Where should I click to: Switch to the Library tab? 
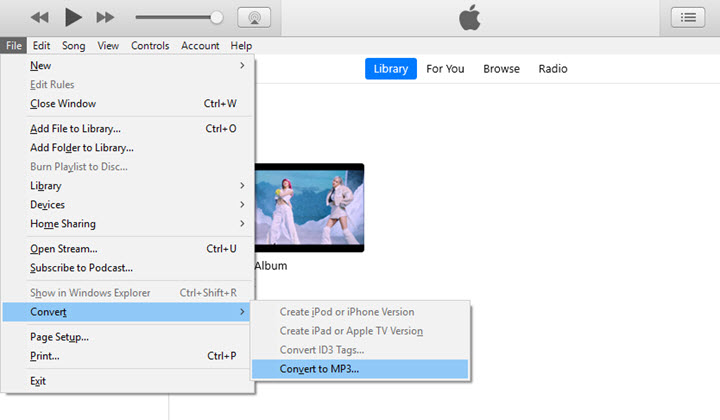(x=391, y=69)
